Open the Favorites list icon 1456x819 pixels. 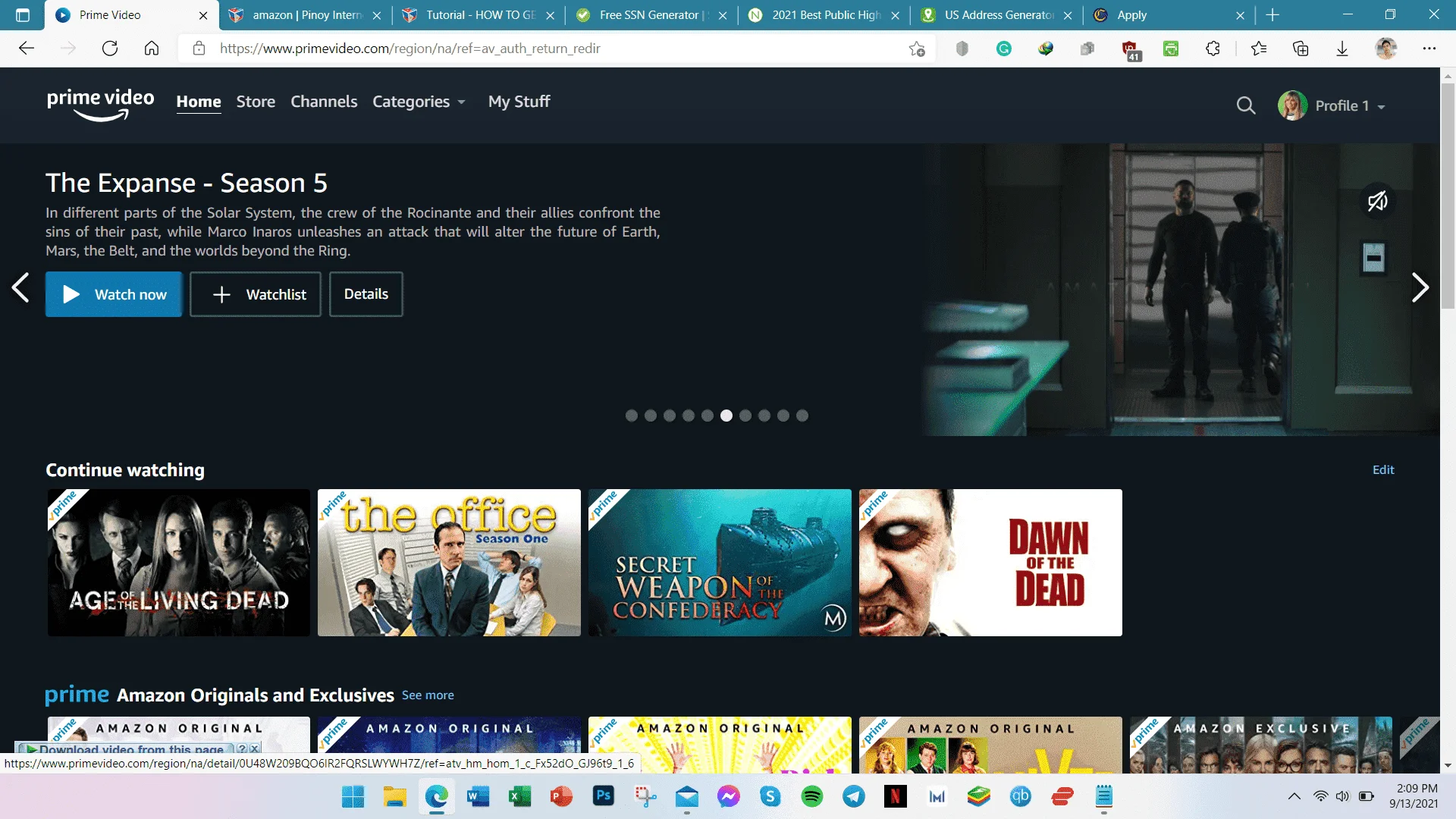(x=1259, y=49)
